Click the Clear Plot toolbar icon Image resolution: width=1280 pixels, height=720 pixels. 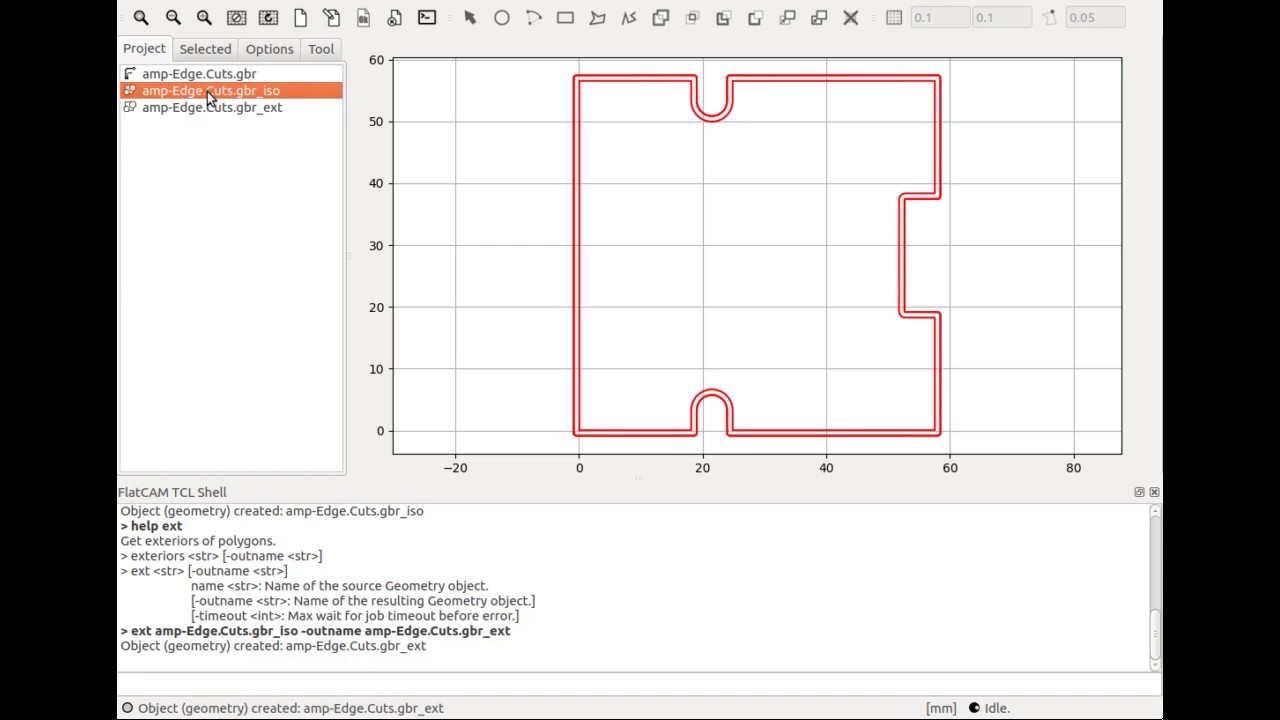click(236, 17)
